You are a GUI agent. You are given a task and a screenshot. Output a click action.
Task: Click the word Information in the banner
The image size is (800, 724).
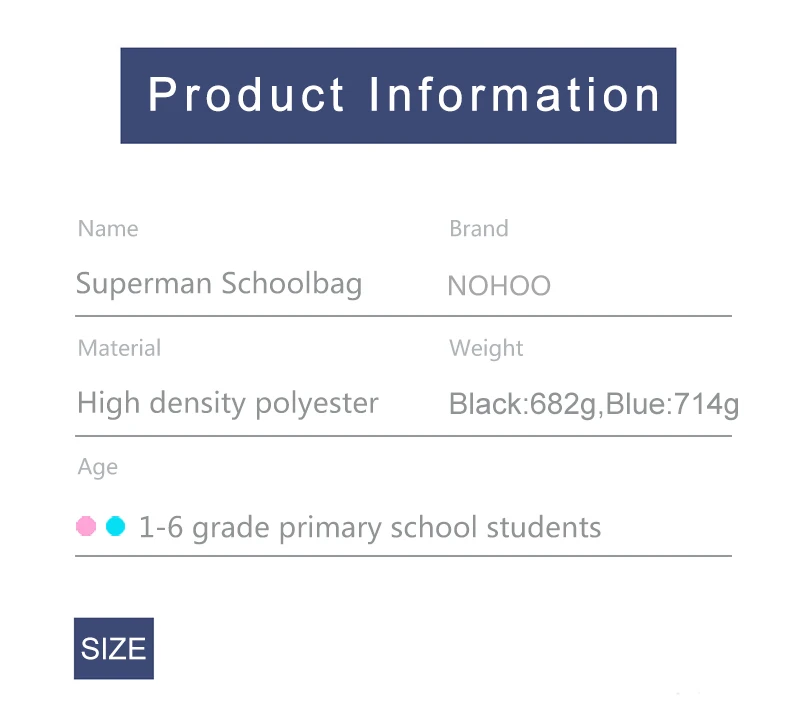[514, 94]
